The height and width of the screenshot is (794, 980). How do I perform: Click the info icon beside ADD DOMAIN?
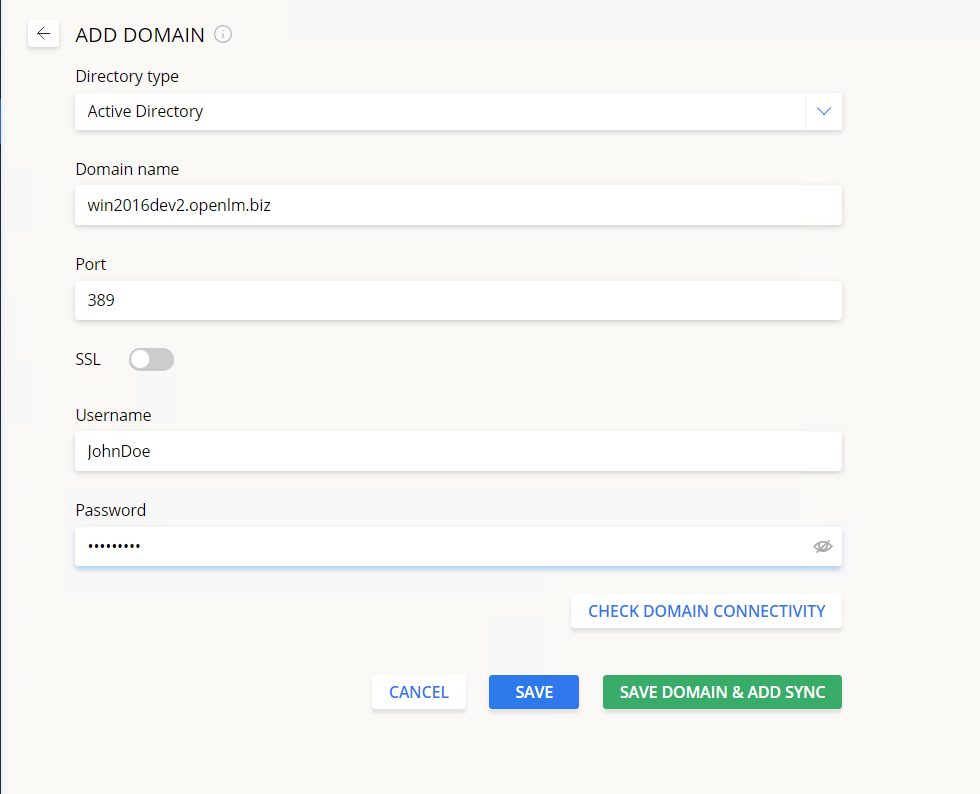(223, 35)
